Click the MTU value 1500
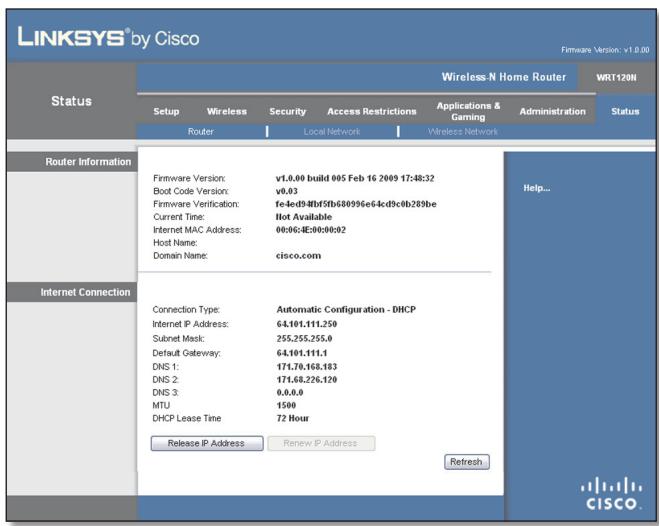 (x=286, y=405)
